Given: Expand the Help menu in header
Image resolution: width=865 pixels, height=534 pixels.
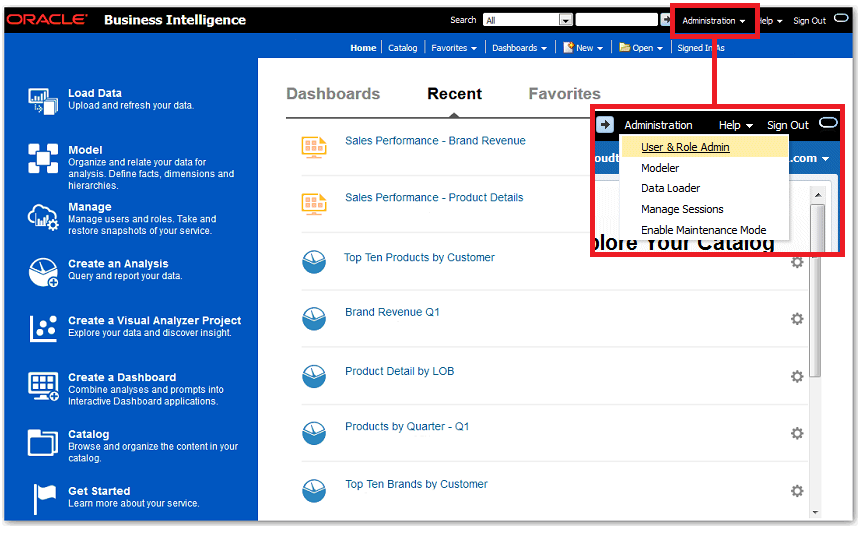Looking at the screenshot, I should [x=771, y=21].
